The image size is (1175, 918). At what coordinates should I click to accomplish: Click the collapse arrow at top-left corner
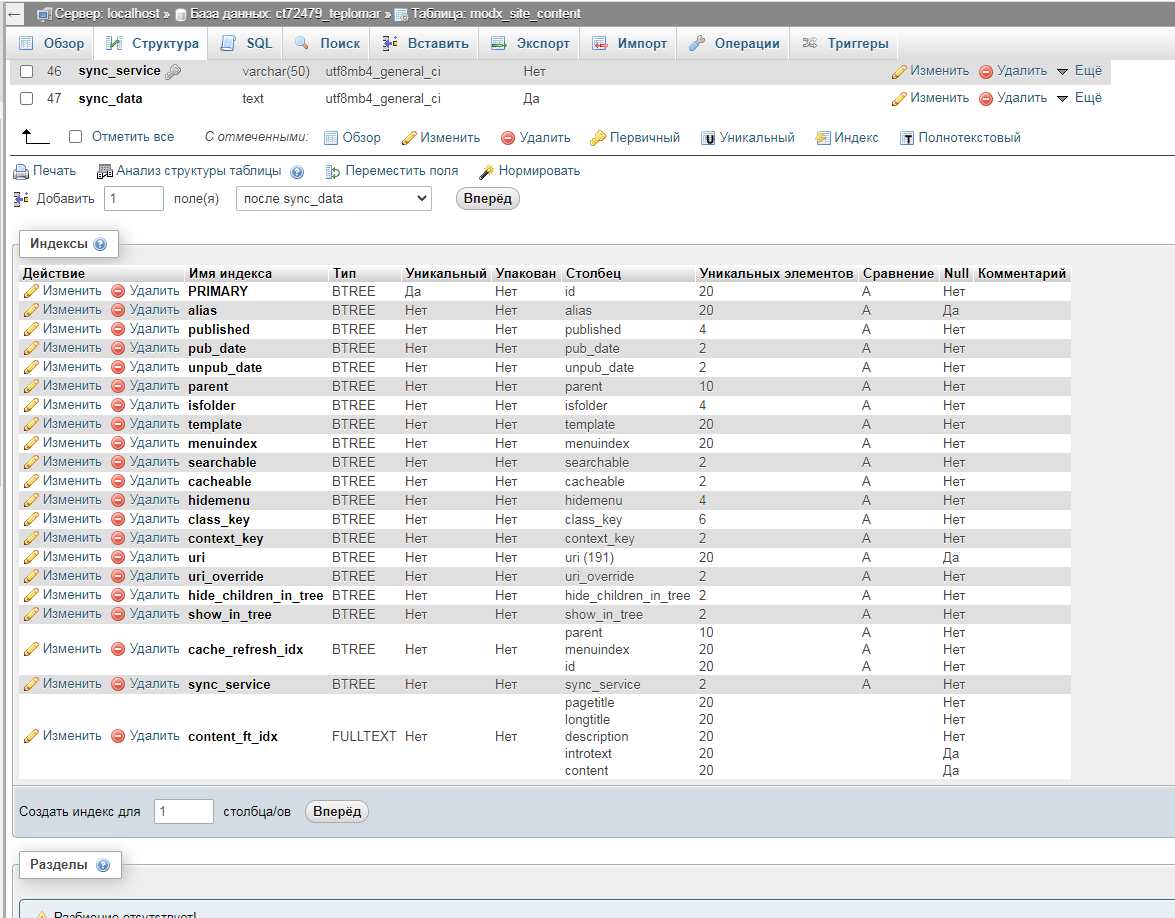tap(15, 13)
